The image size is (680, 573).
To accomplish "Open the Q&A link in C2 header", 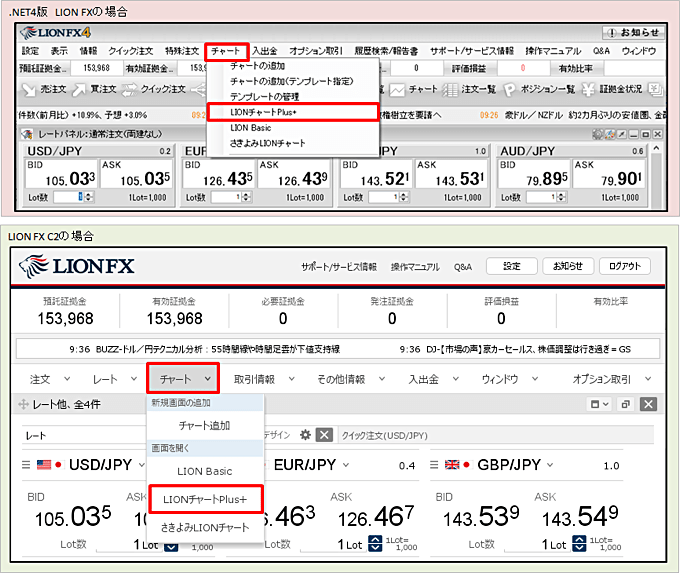I will pos(463,267).
